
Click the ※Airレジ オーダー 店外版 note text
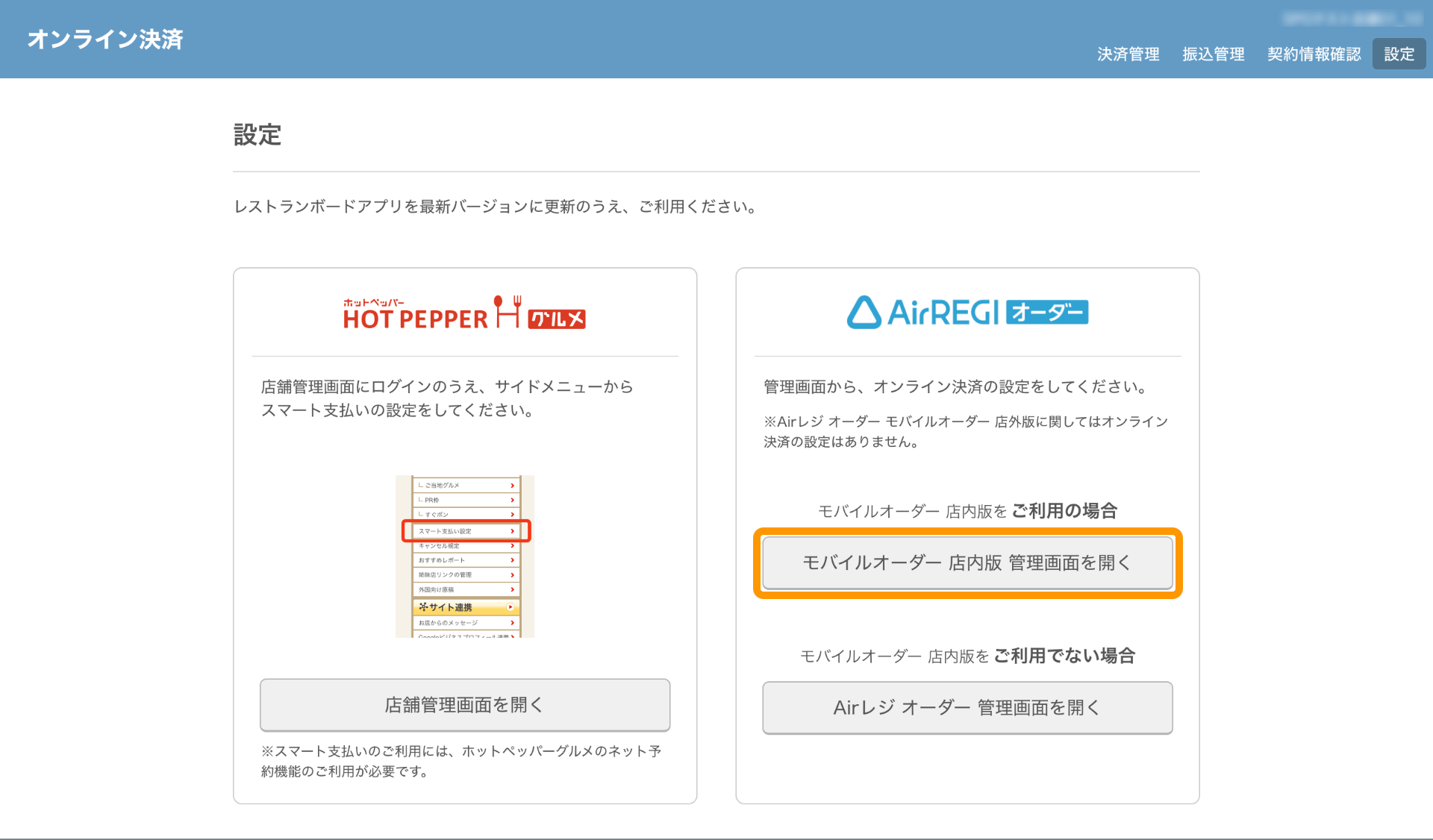(966, 431)
